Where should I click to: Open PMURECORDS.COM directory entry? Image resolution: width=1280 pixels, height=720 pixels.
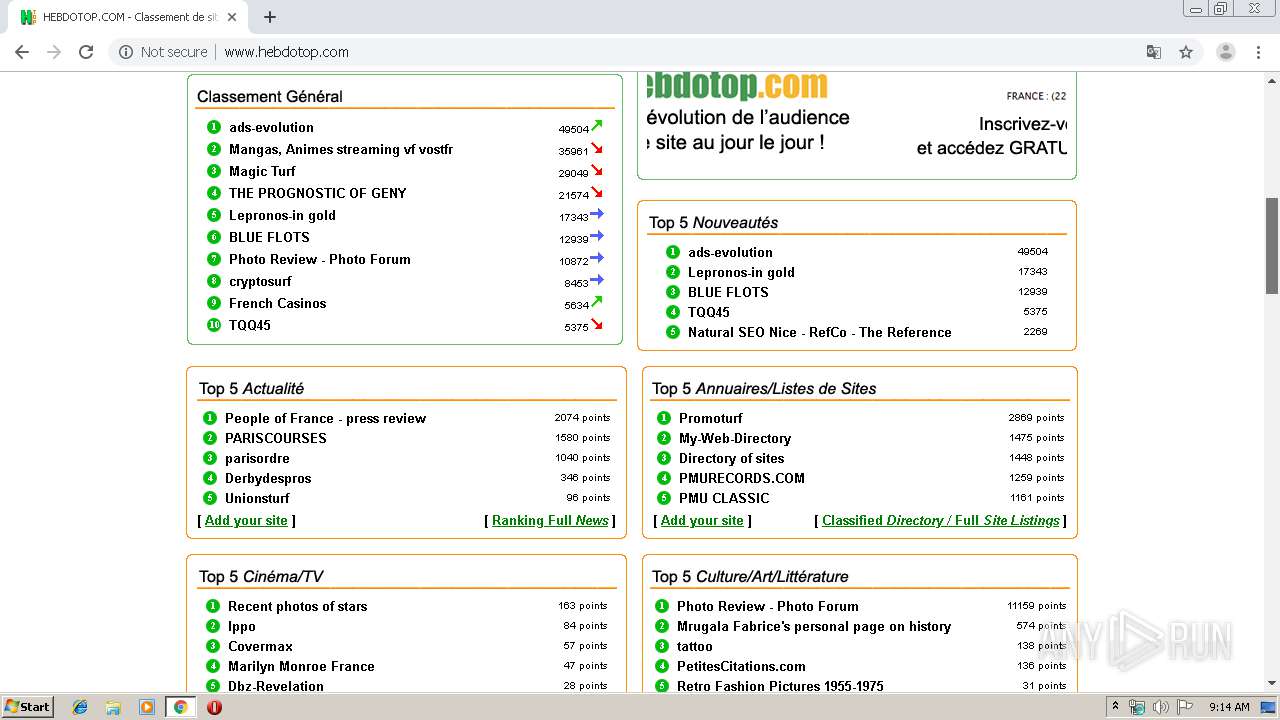(x=742, y=478)
